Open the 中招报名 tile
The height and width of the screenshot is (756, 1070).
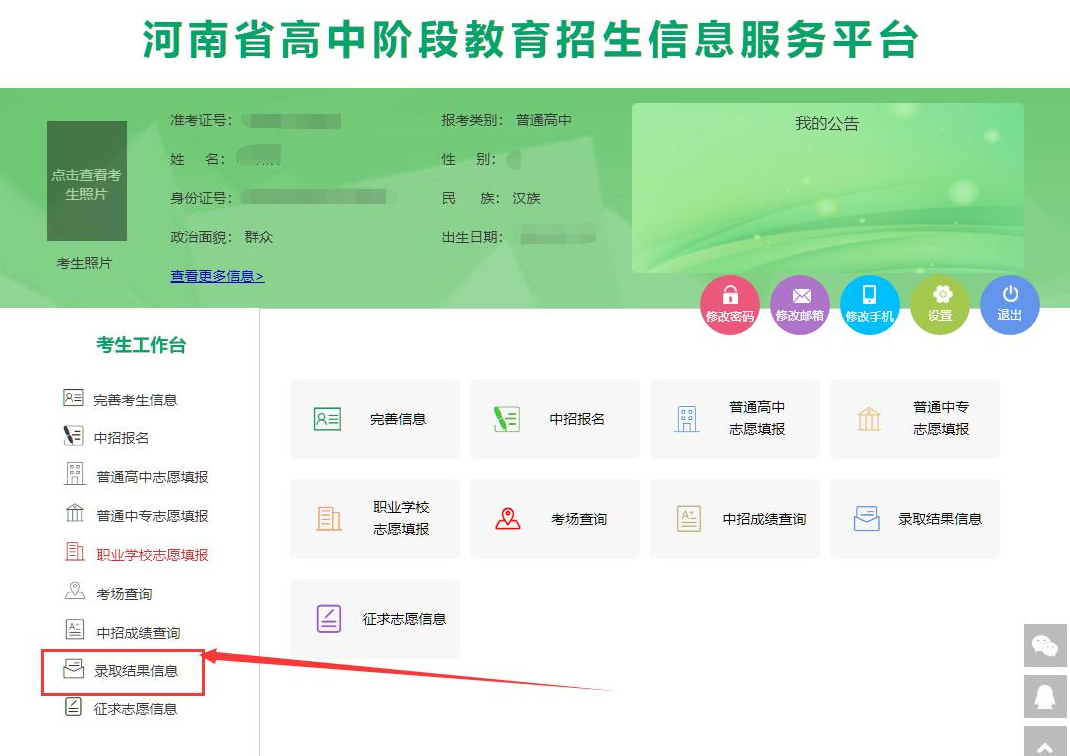click(554, 419)
